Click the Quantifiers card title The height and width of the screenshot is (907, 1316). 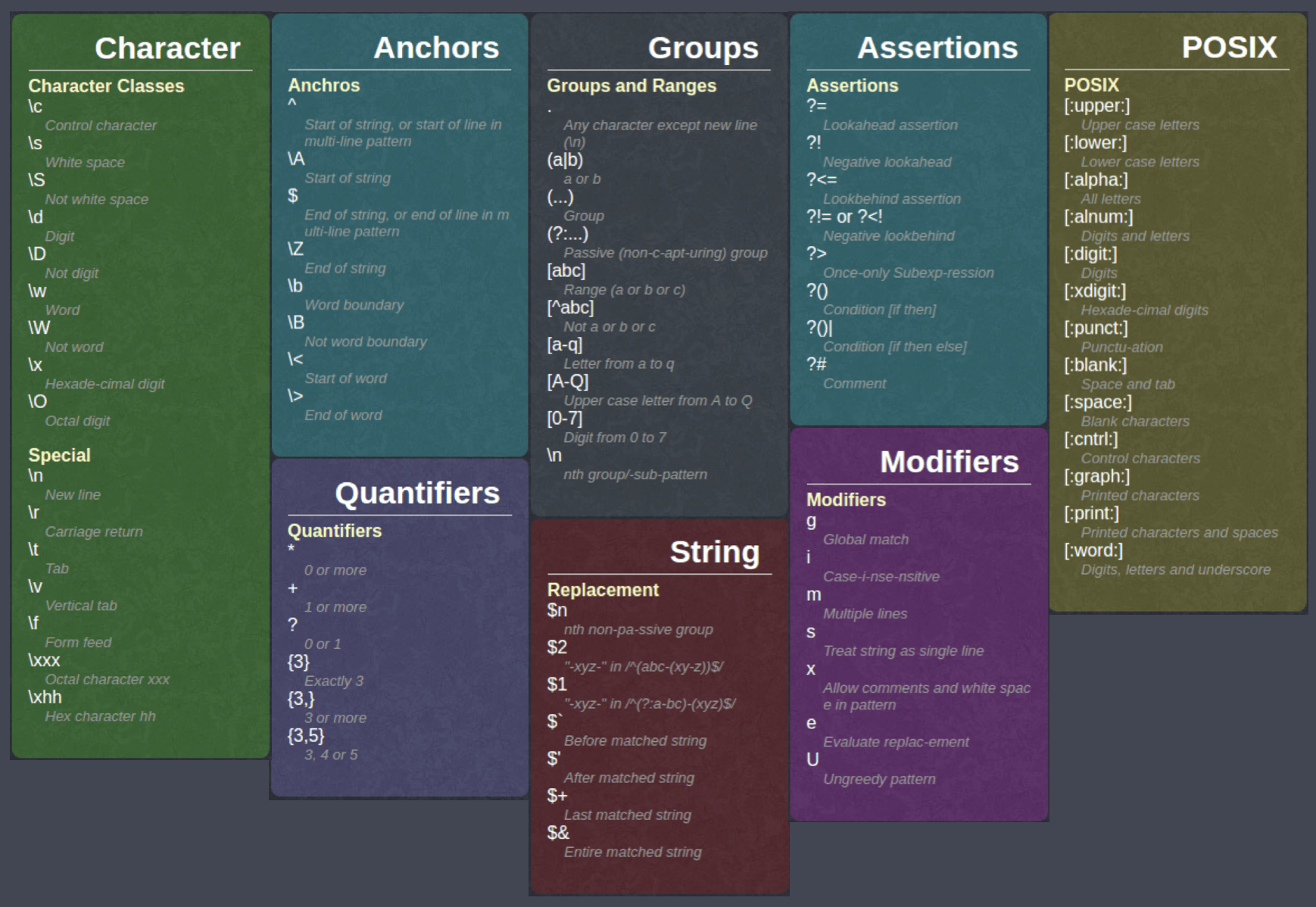(417, 494)
